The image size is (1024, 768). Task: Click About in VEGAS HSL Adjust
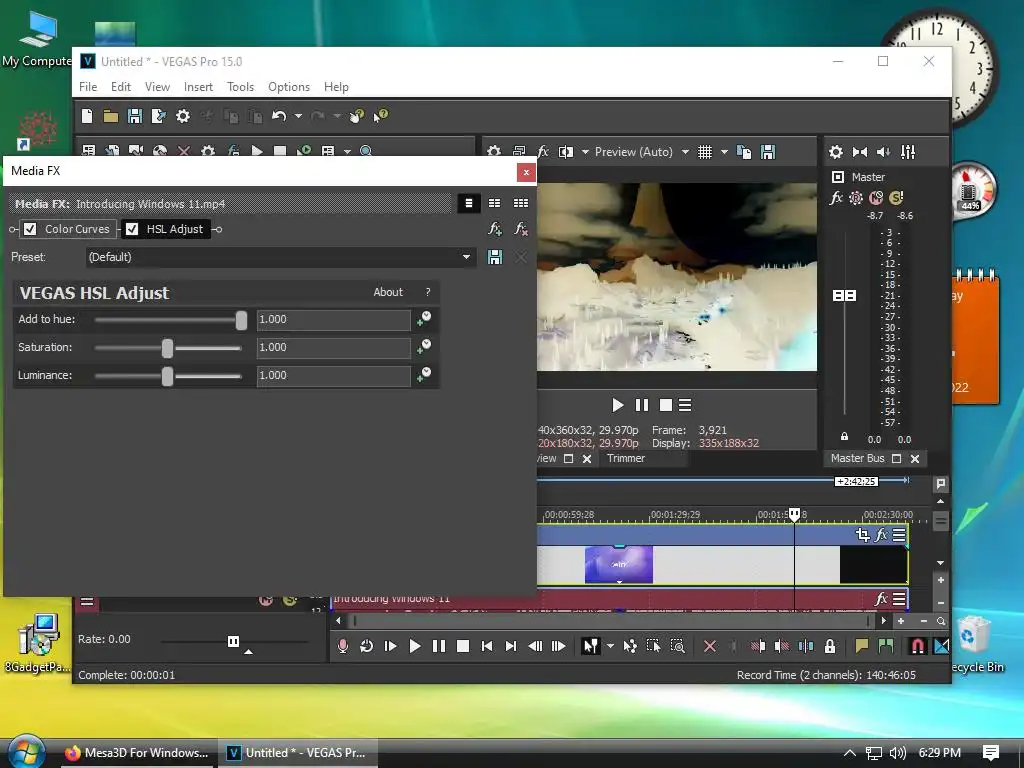[x=388, y=292]
